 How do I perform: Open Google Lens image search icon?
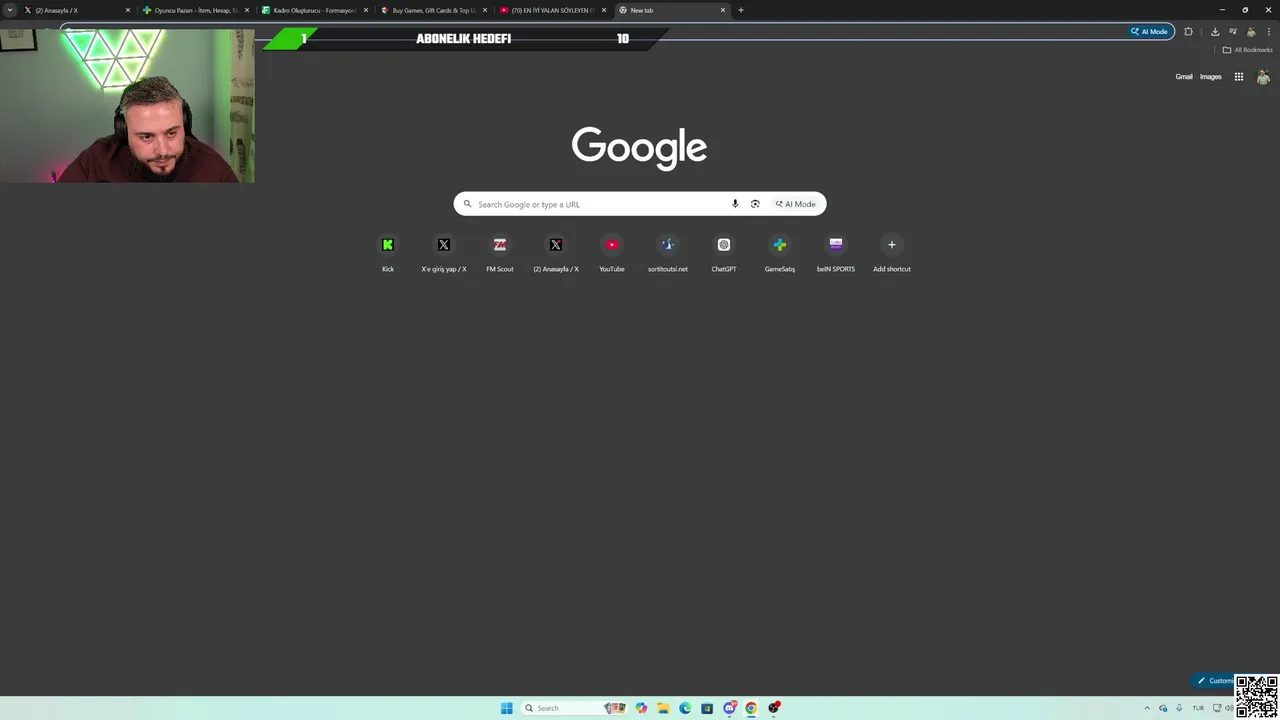click(755, 204)
